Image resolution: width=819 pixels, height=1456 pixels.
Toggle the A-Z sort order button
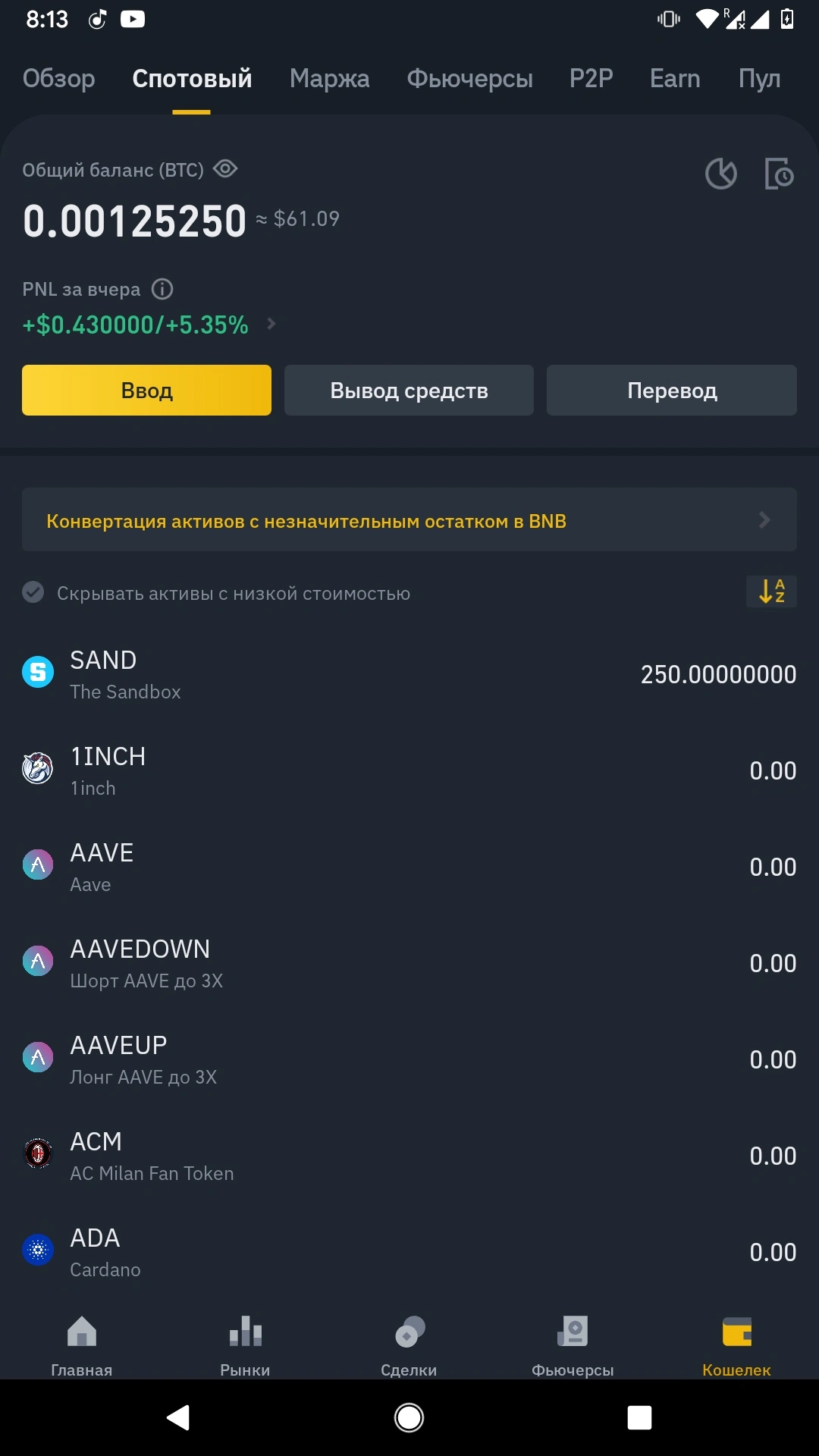click(x=771, y=591)
